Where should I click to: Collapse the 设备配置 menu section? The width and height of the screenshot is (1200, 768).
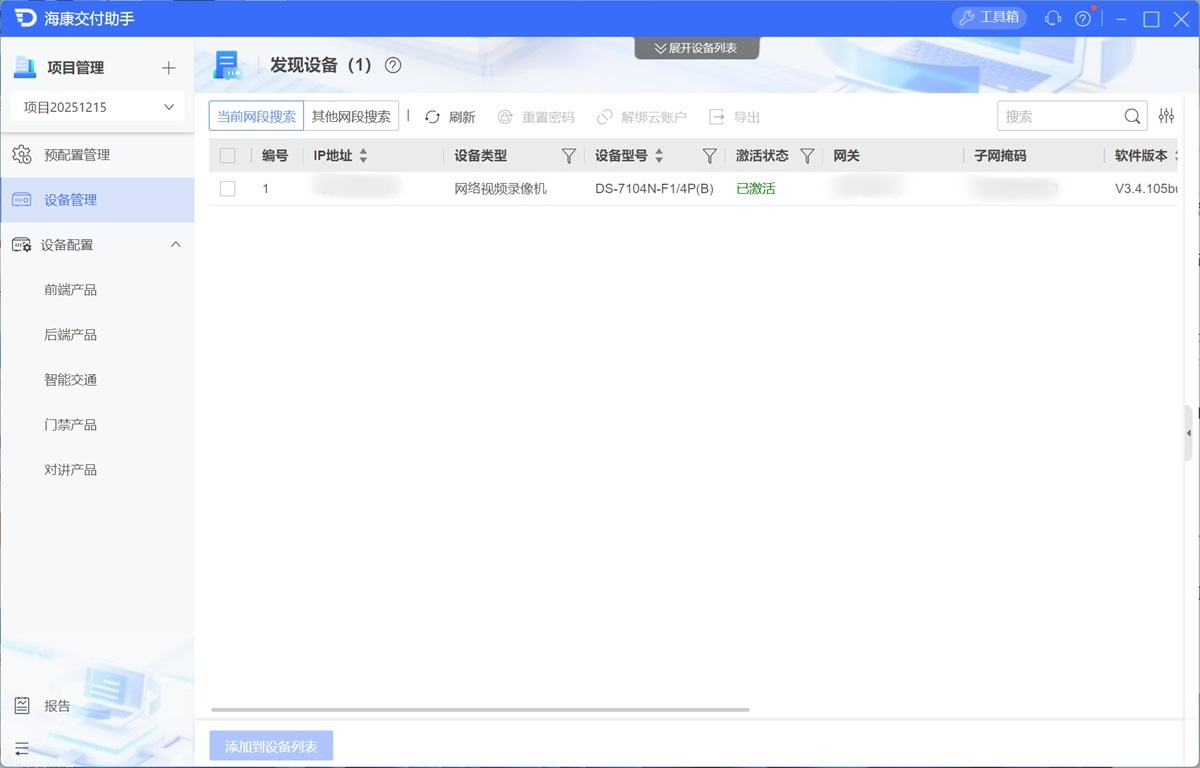tap(176, 245)
